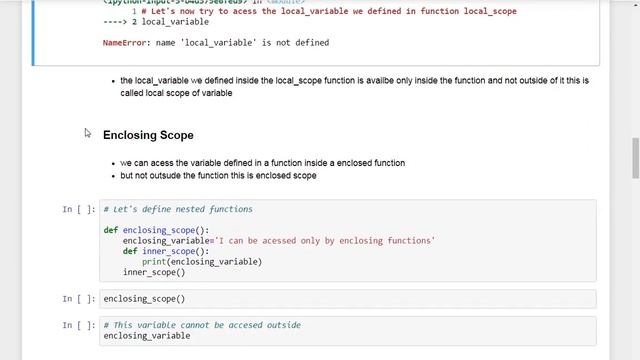Click the enclosing_variable code cell
Image resolution: width=640 pixels, height=360 pixels.
pyautogui.click(x=348, y=331)
